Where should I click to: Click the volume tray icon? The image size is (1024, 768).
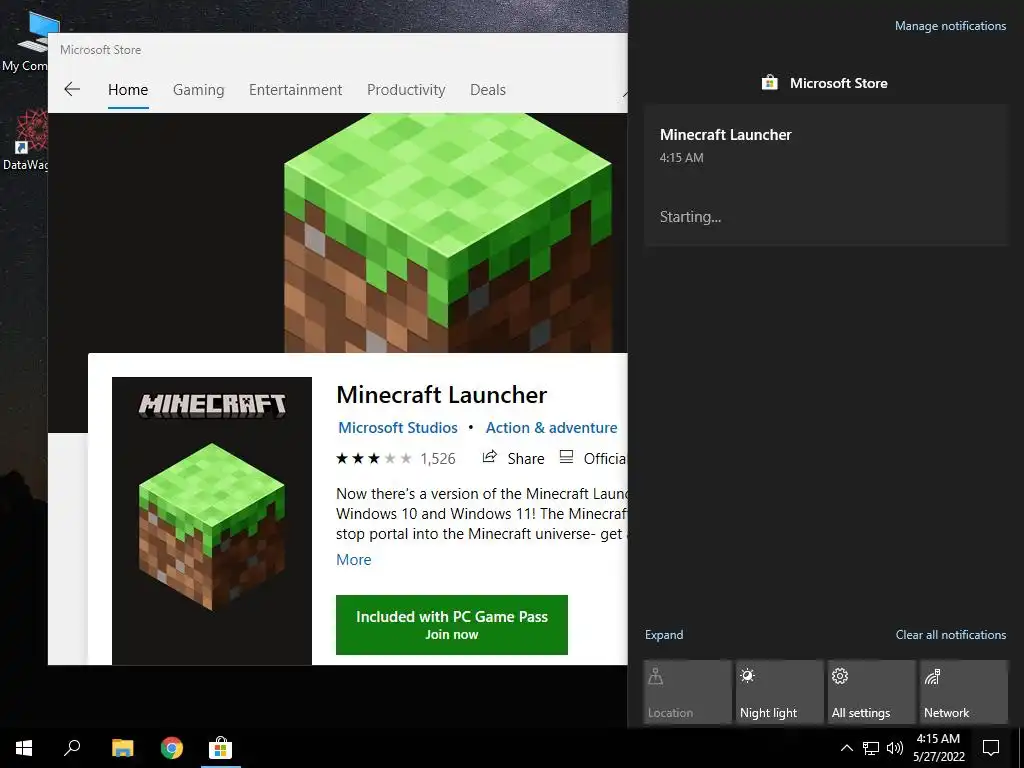pyautogui.click(x=895, y=748)
